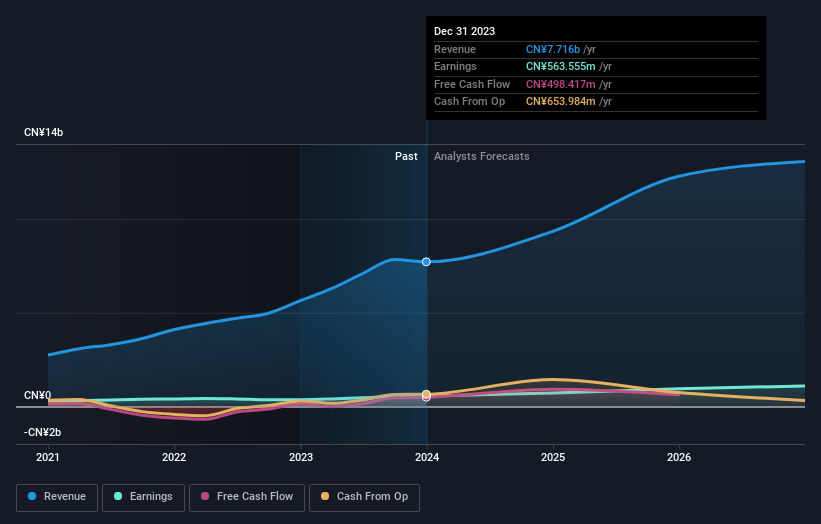The image size is (821, 524).
Task: Click the blue Revenue legend dot
Action: [32, 496]
